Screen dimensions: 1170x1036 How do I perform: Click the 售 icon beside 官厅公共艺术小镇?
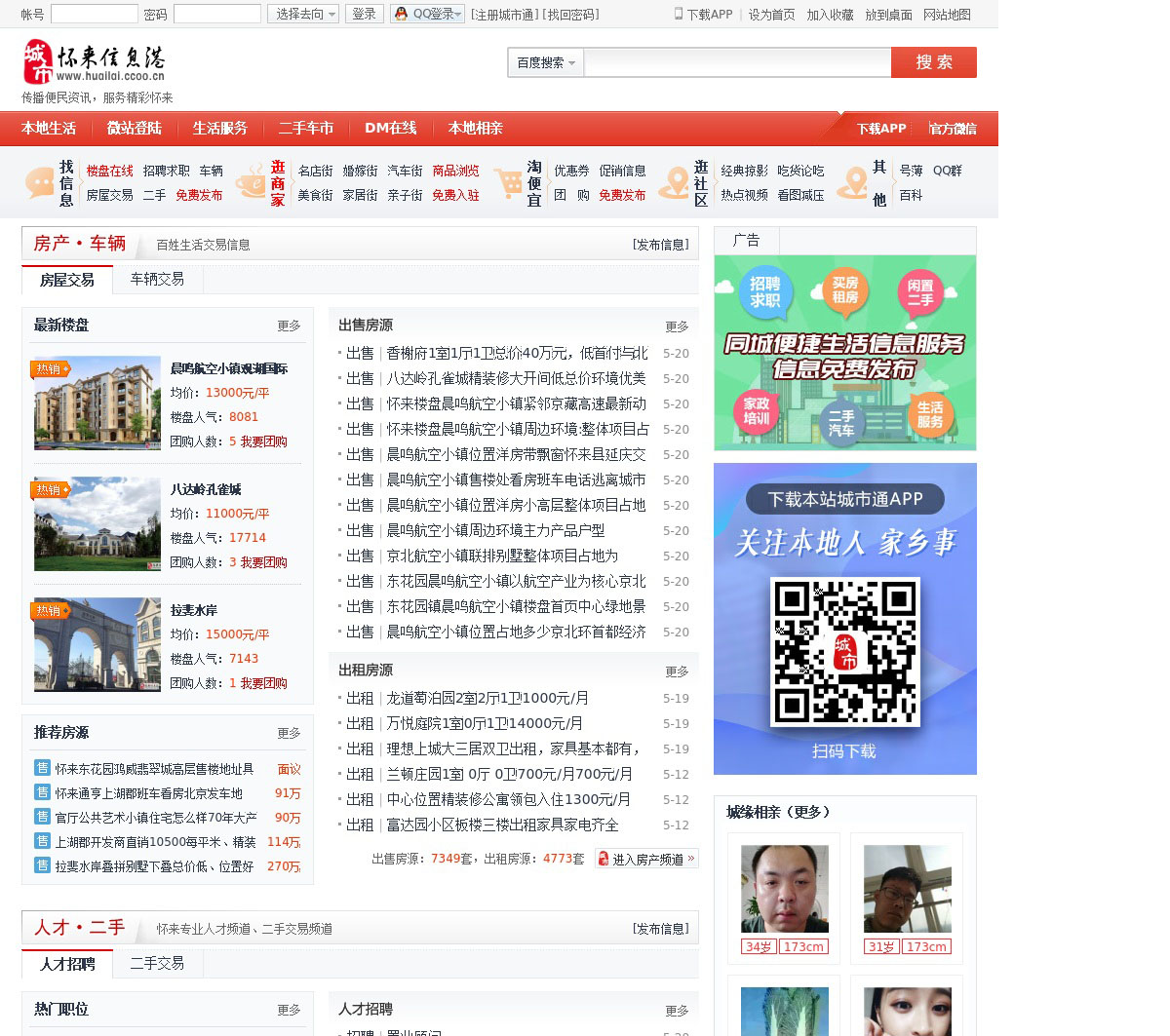(x=42, y=817)
